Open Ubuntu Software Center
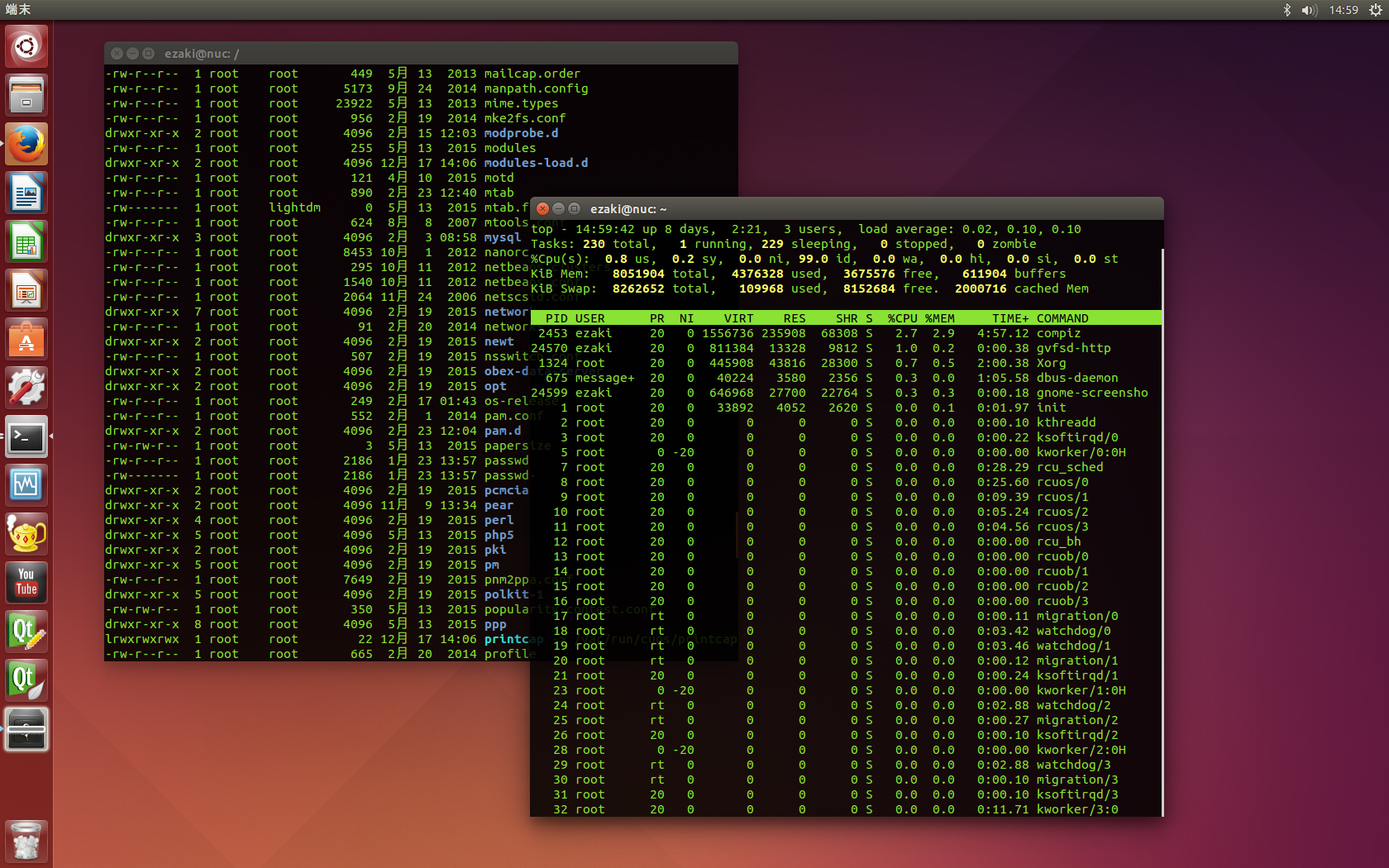1389x868 pixels. tap(26, 340)
